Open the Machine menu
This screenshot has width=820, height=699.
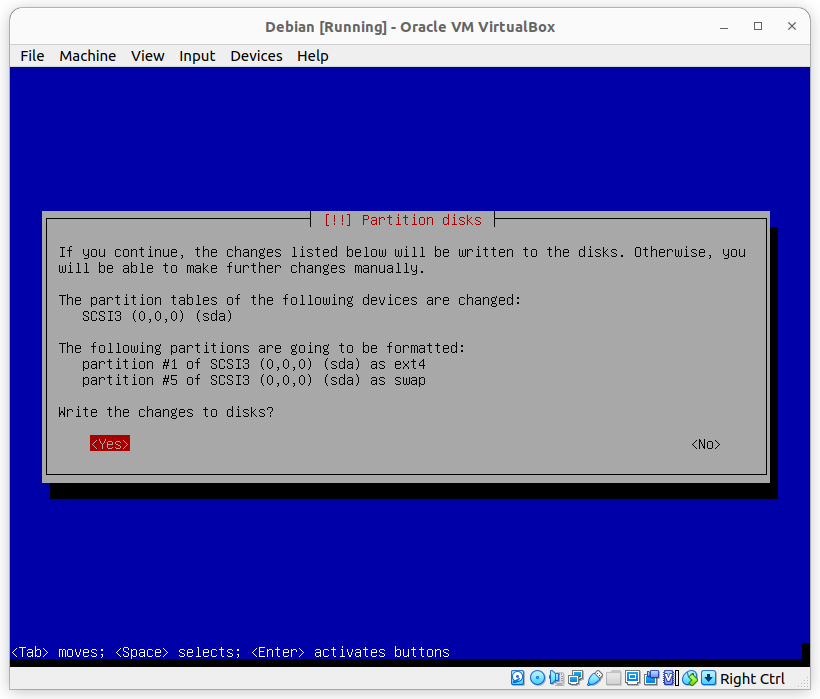coord(87,56)
